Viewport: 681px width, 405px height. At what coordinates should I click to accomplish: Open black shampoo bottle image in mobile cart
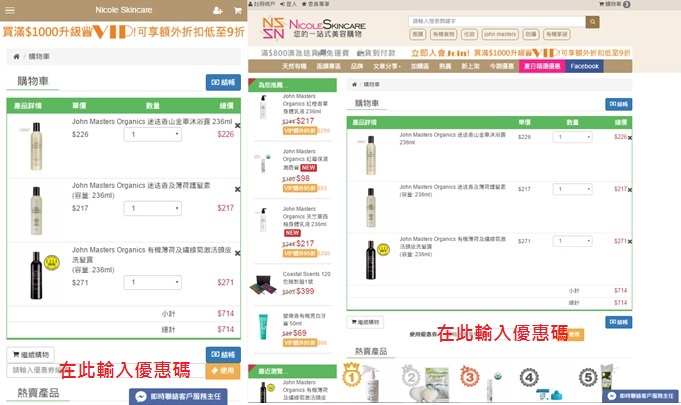pyautogui.click(x=36, y=275)
